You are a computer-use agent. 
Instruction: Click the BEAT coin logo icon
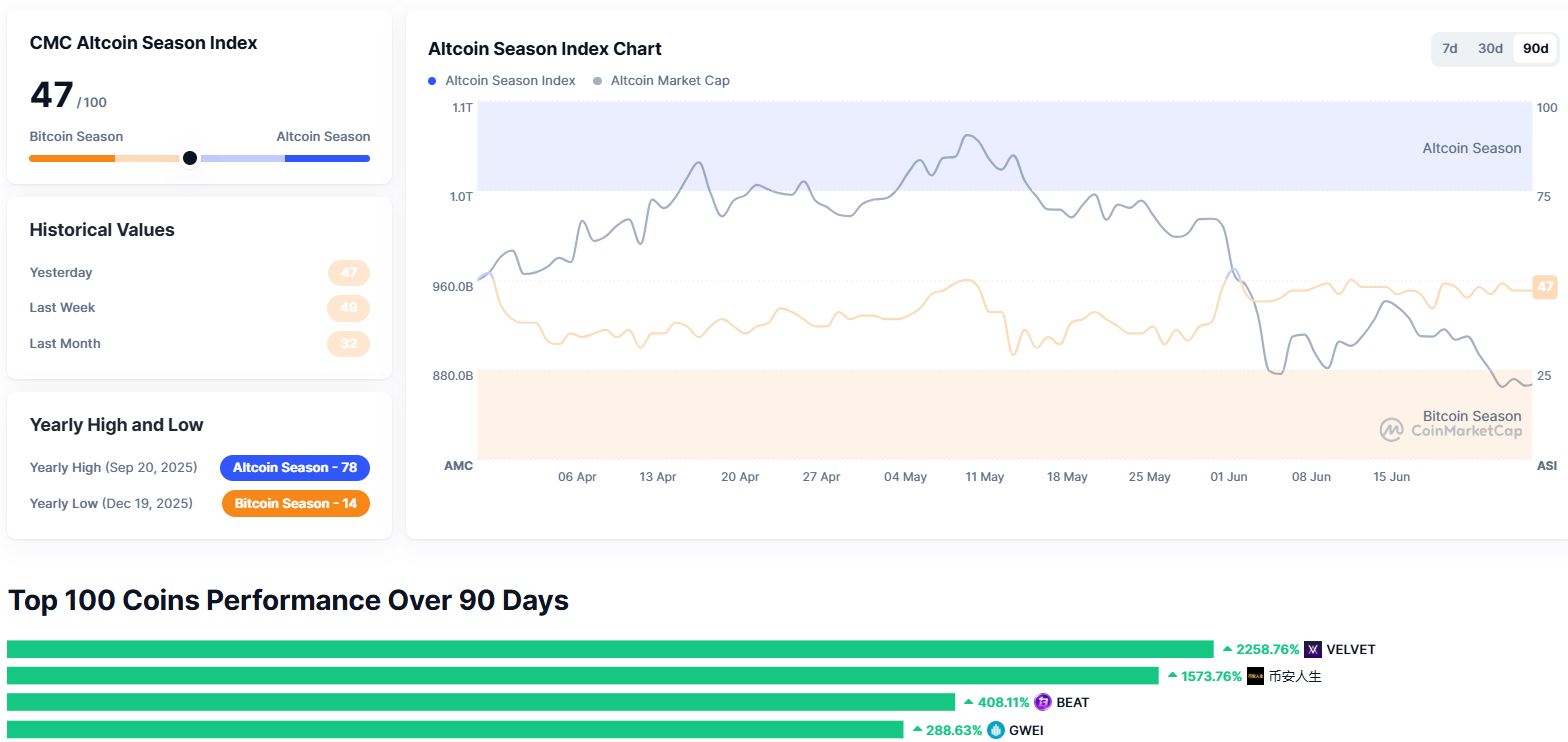(x=1043, y=702)
